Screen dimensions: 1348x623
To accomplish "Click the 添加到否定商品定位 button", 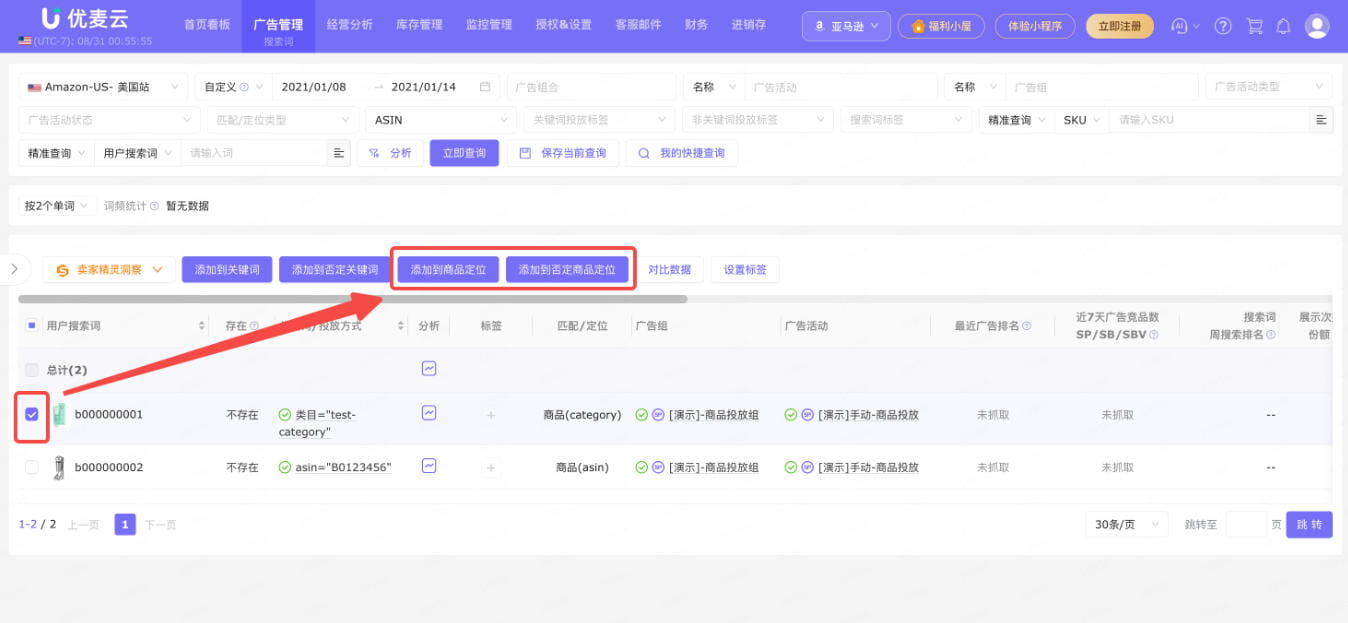I will coord(567,270).
